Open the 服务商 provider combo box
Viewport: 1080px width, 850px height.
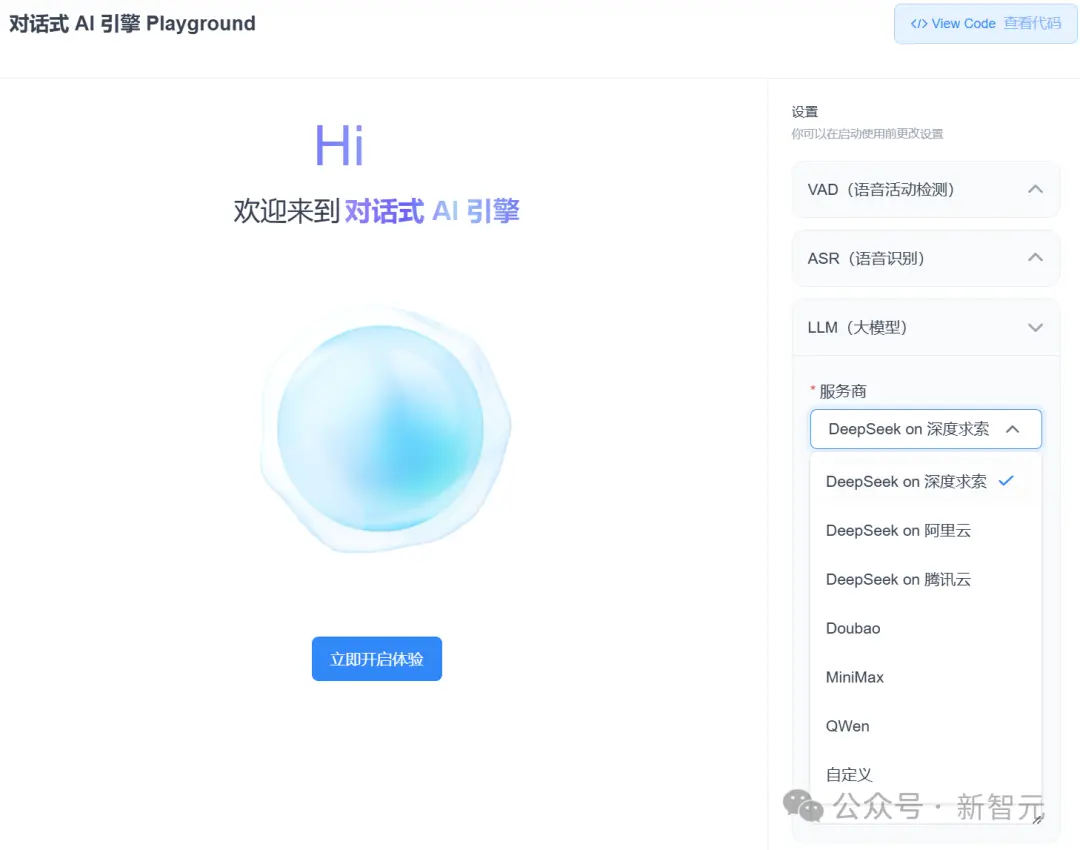tap(926, 429)
